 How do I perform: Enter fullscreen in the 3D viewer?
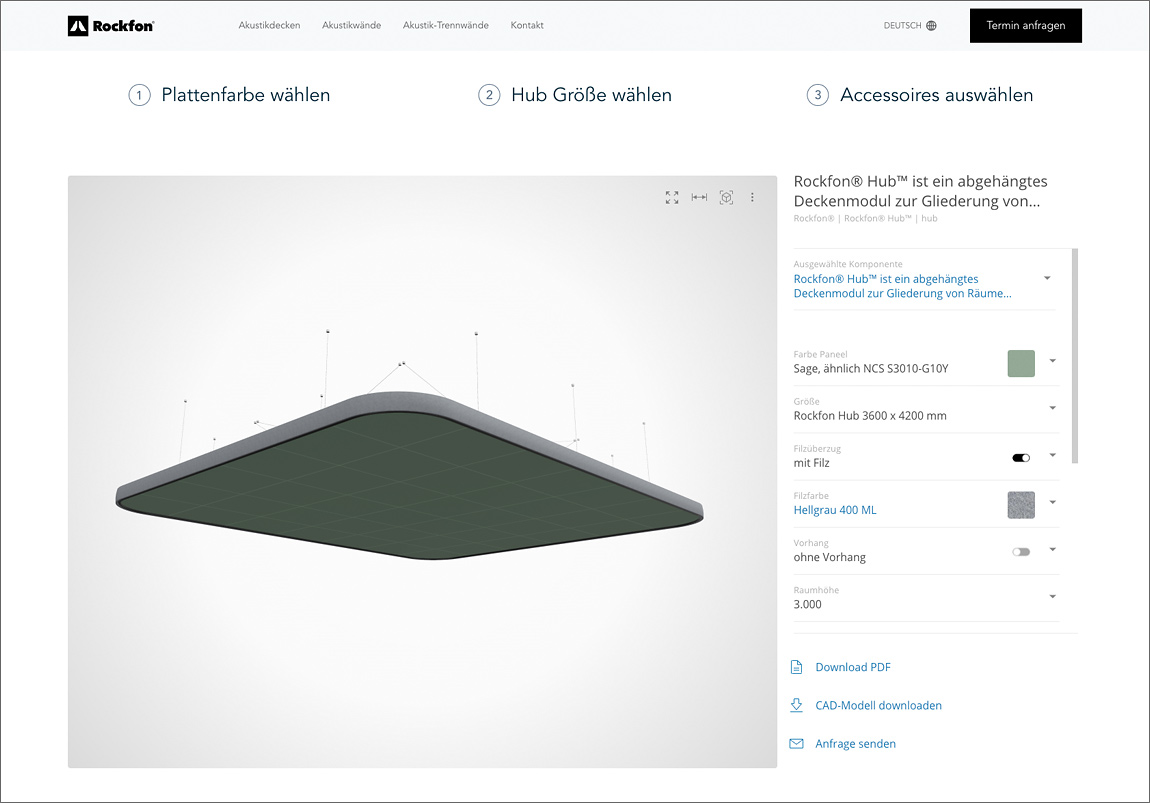(672, 197)
